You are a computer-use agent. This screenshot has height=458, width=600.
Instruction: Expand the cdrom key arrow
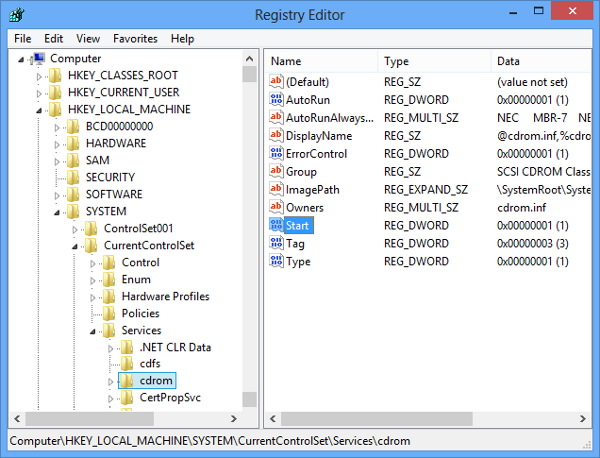[x=111, y=381]
